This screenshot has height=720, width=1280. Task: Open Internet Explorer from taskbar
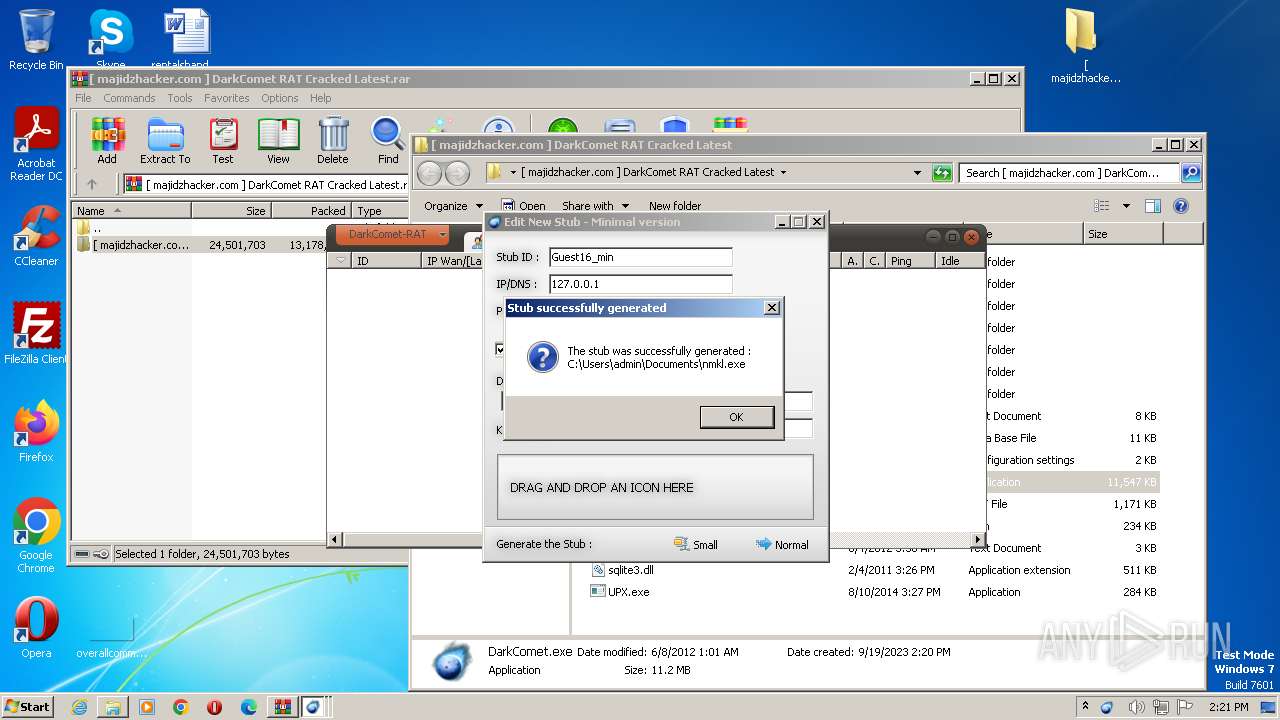[x=79, y=707]
